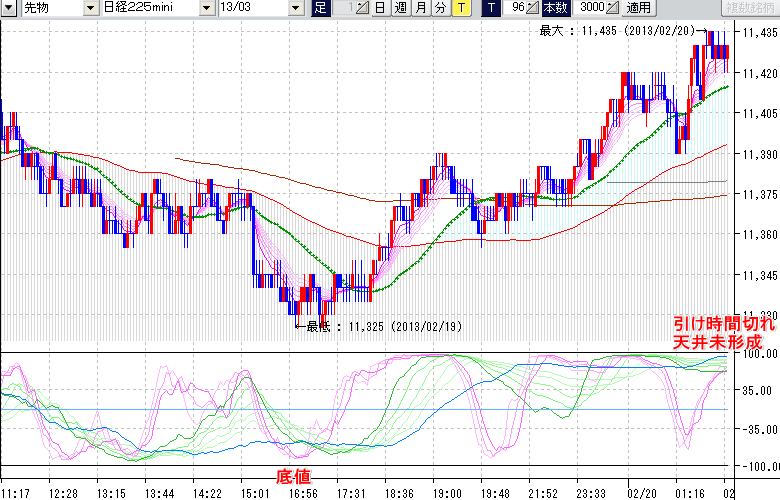Click the yellow T tick button
Viewport: 780px width, 500px height.
pos(460,8)
